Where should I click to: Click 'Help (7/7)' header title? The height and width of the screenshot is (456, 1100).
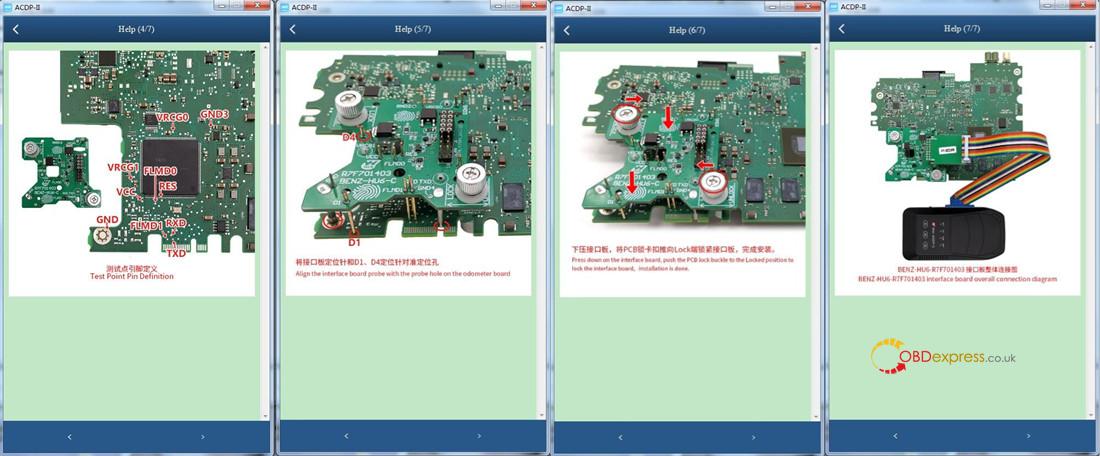click(x=962, y=29)
